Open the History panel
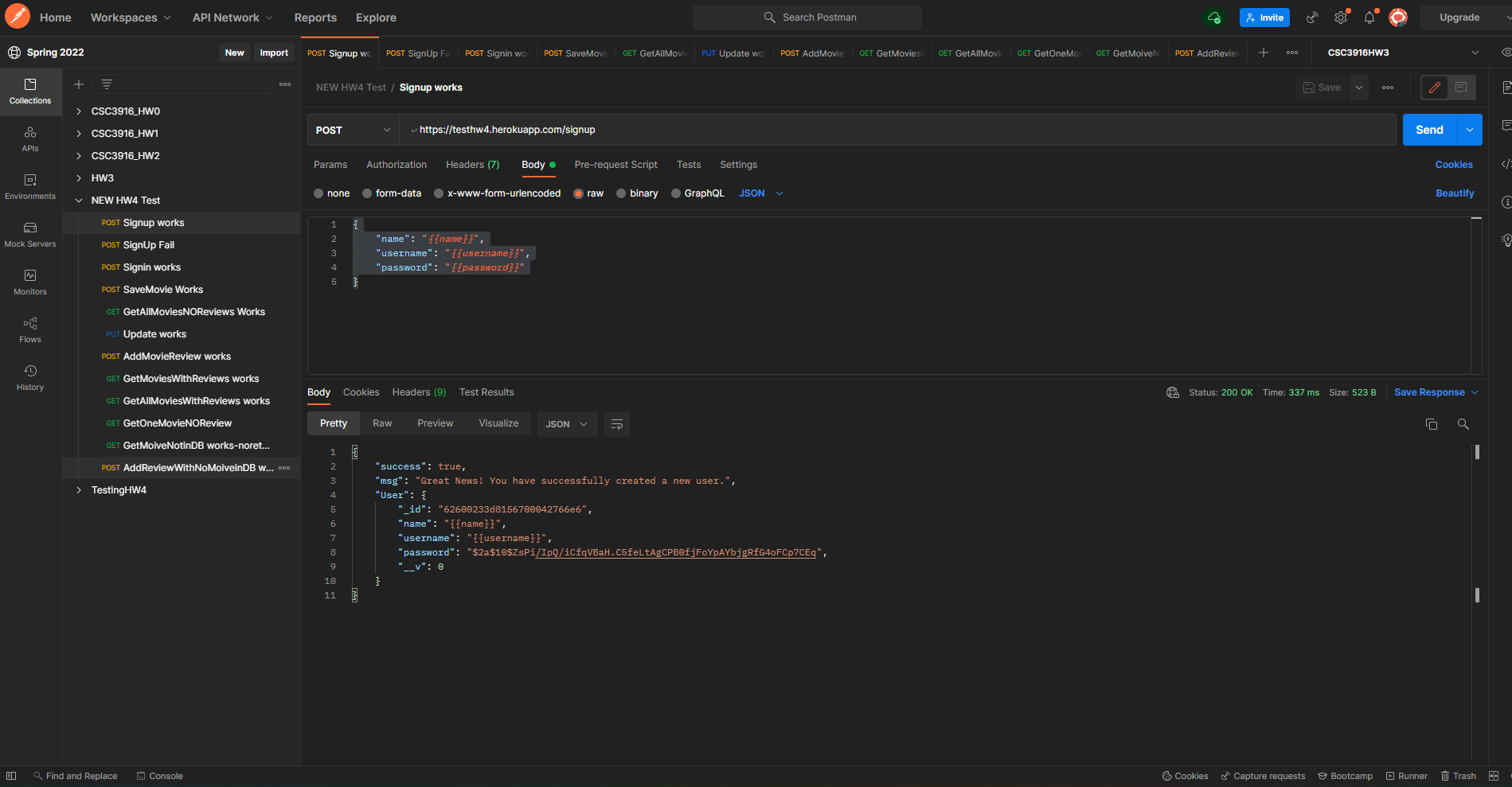1512x787 pixels. [30, 379]
